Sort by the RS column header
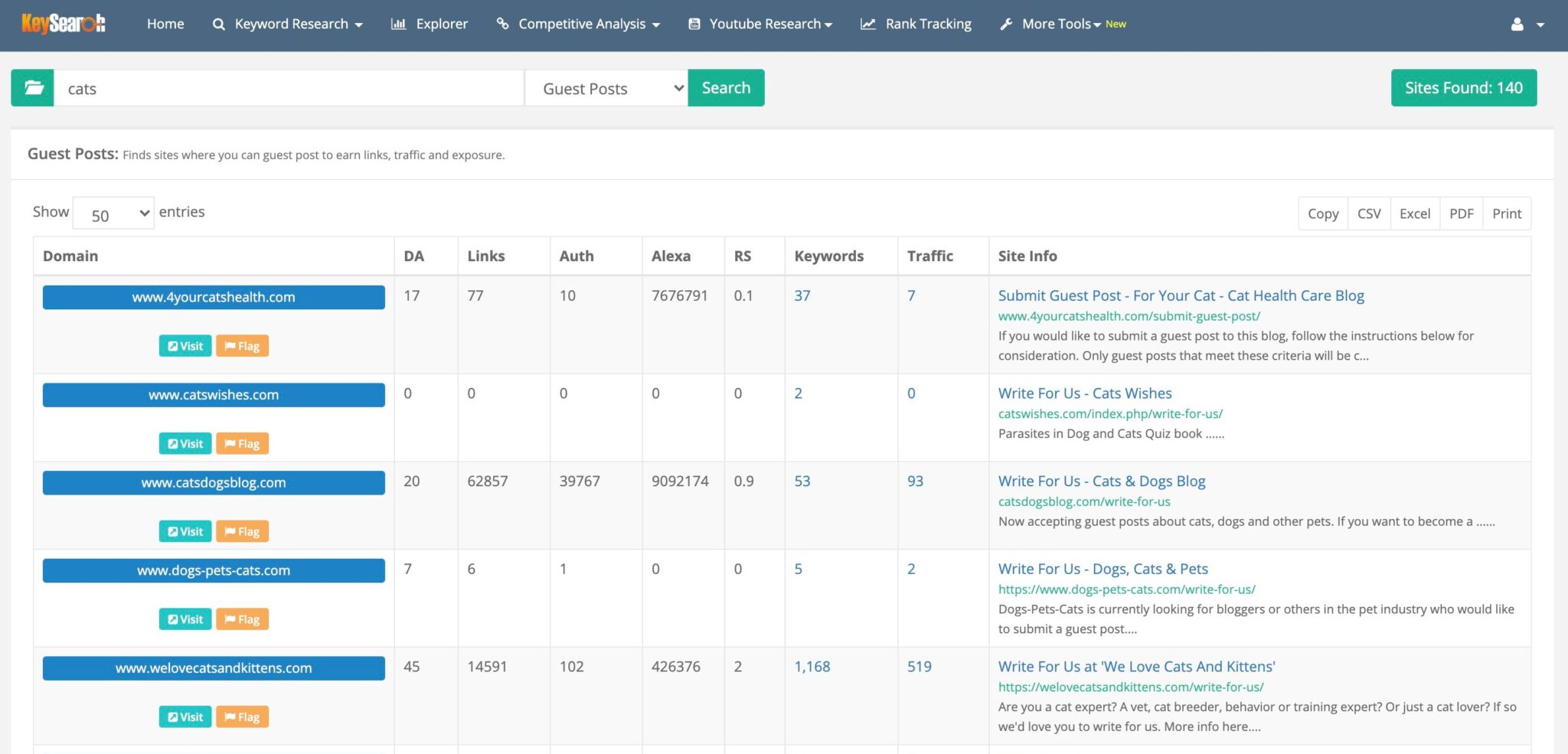Screen dimensions: 1568x754 point(754,256)
